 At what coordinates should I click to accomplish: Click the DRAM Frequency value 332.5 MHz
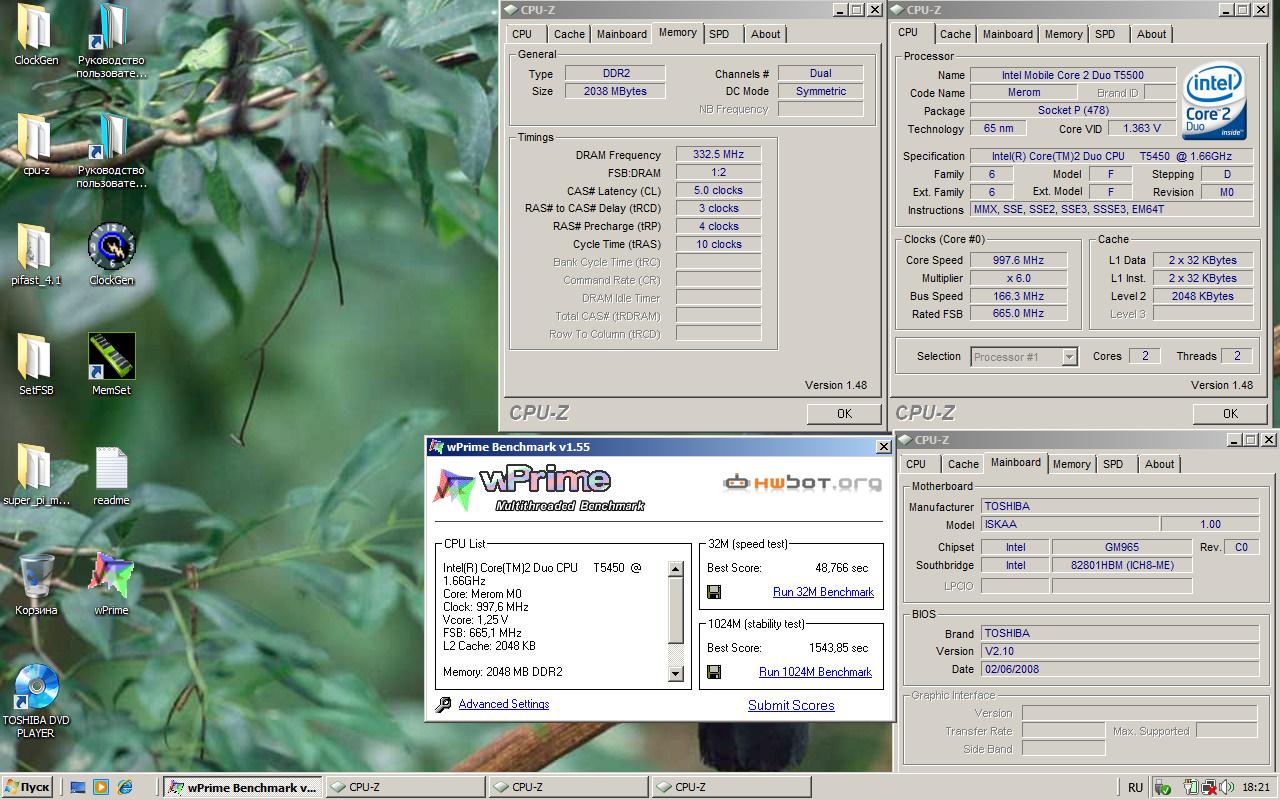(x=718, y=155)
